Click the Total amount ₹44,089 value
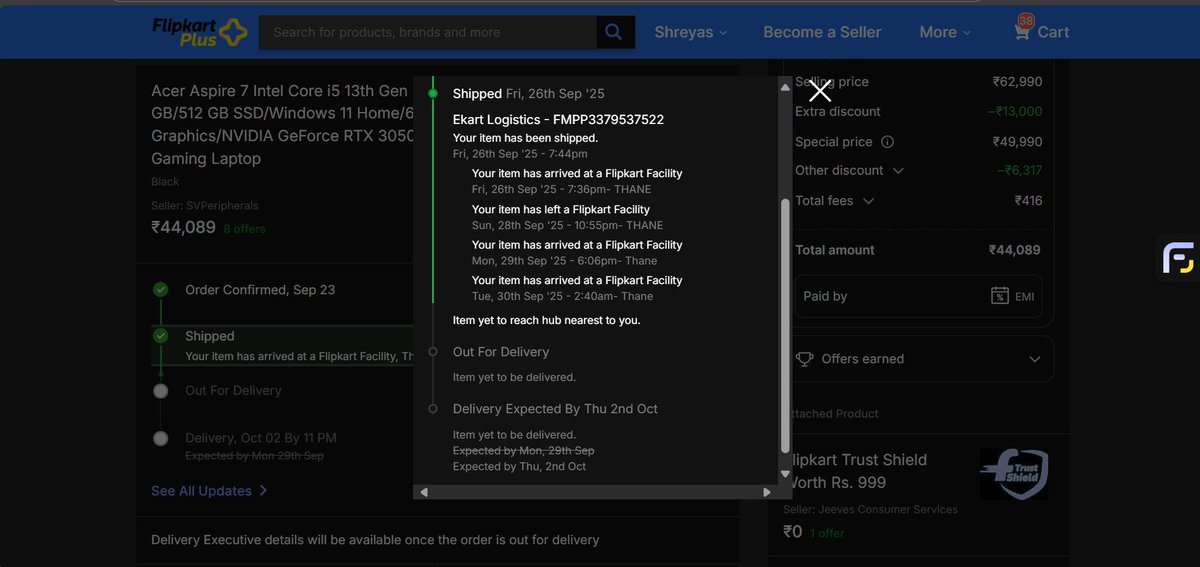The image size is (1200, 567). [1015, 250]
